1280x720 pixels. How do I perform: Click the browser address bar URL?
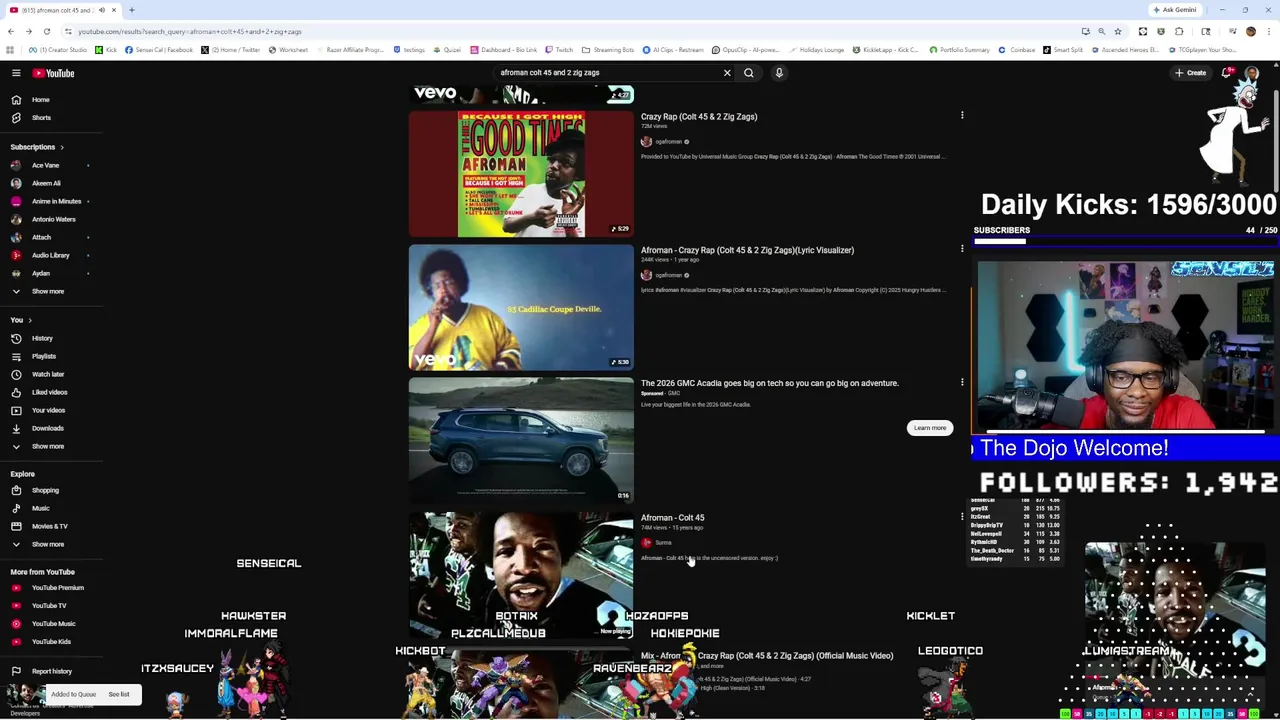pyautogui.click(x=190, y=31)
